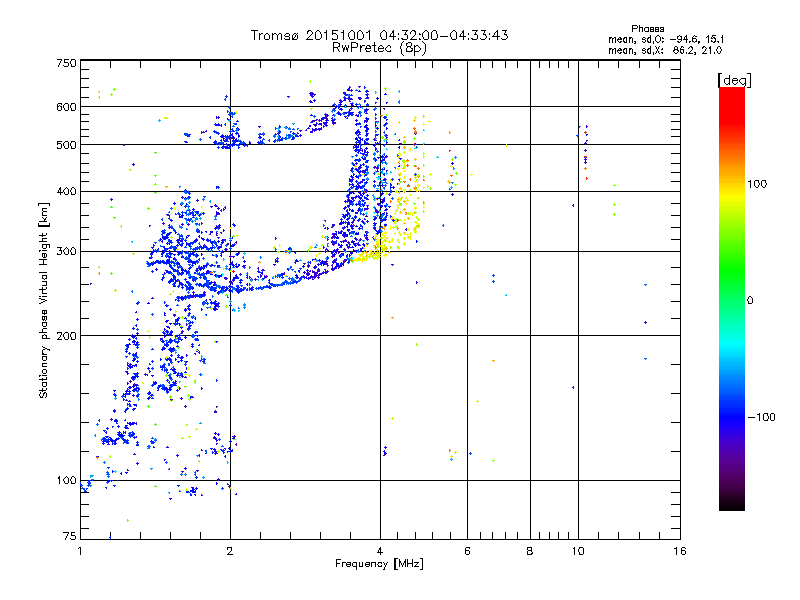800x600 pixels.
Task: Click the green zone of the colorbar
Action: coord(732,270)
